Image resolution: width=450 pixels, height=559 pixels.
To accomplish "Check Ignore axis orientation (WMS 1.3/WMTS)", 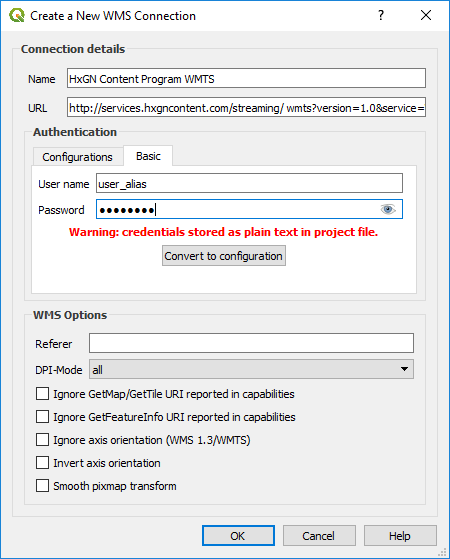I will [x=42, y=440].
